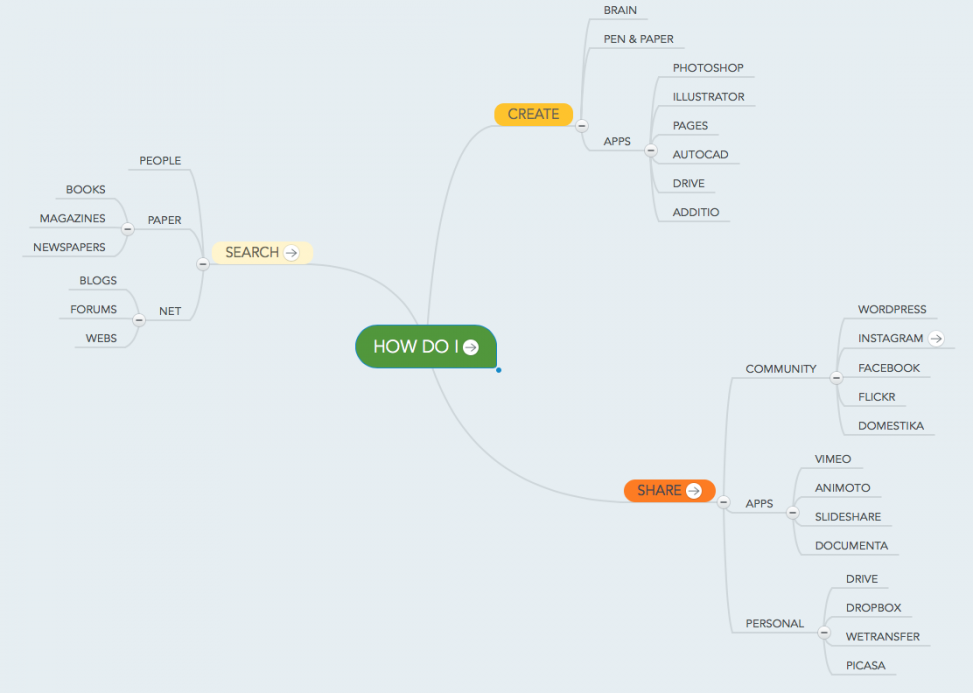Open the link arrow on SEARCH node
973x693 pixels.
click(x=291, y=253)
